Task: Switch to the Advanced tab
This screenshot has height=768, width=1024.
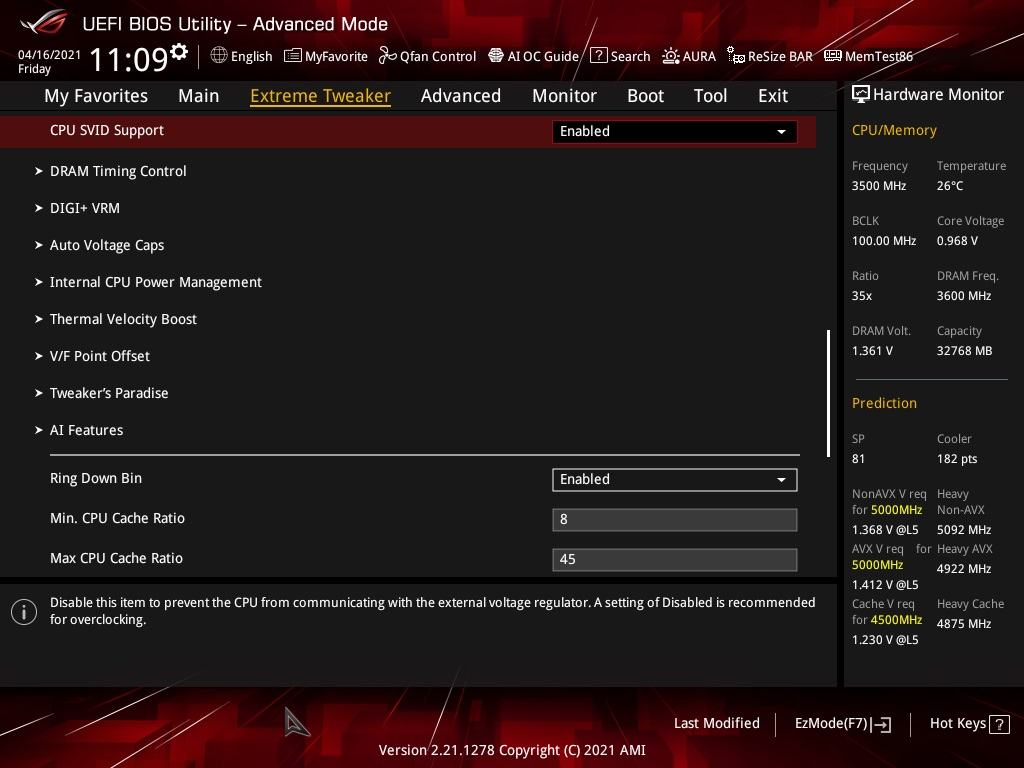Action: [x=461, y=96]
